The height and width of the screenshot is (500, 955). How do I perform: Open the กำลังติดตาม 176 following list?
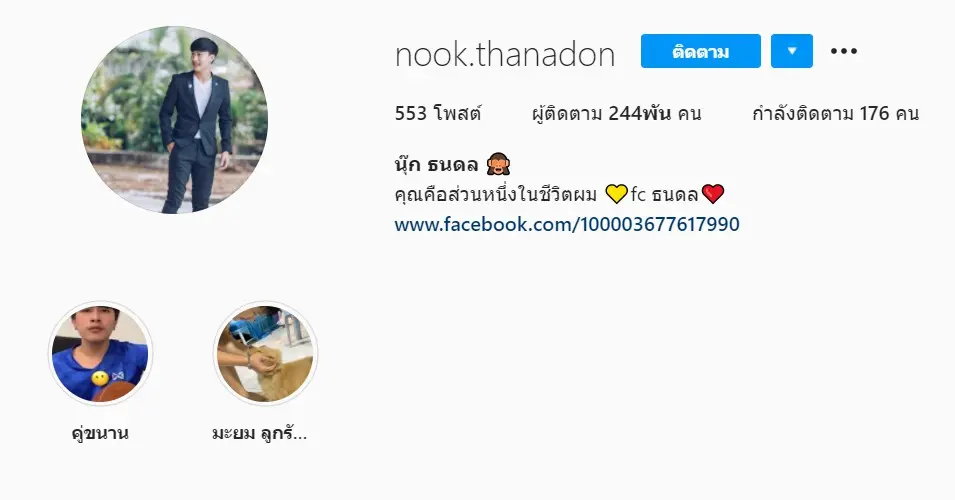[835, 113]
